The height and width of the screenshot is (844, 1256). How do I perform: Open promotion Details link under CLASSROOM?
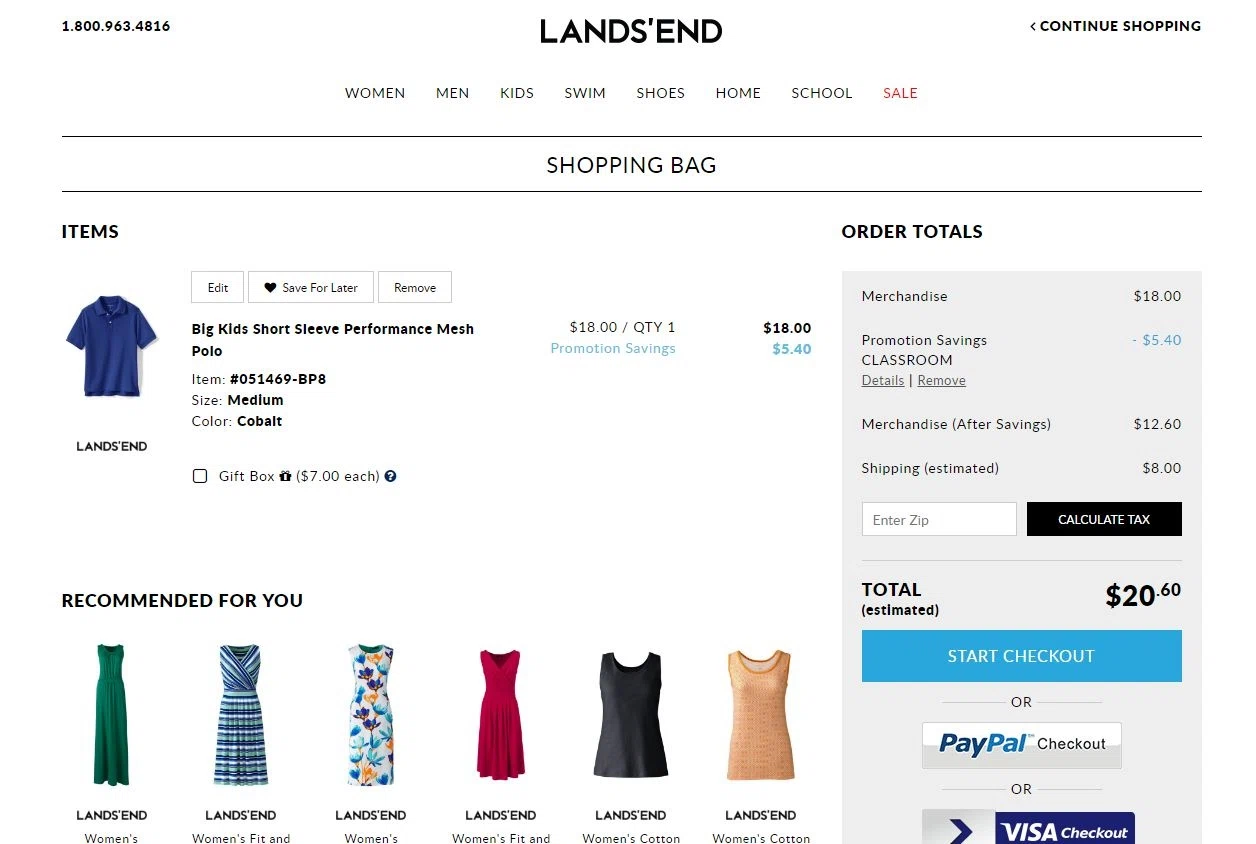[x=883, y=380]
